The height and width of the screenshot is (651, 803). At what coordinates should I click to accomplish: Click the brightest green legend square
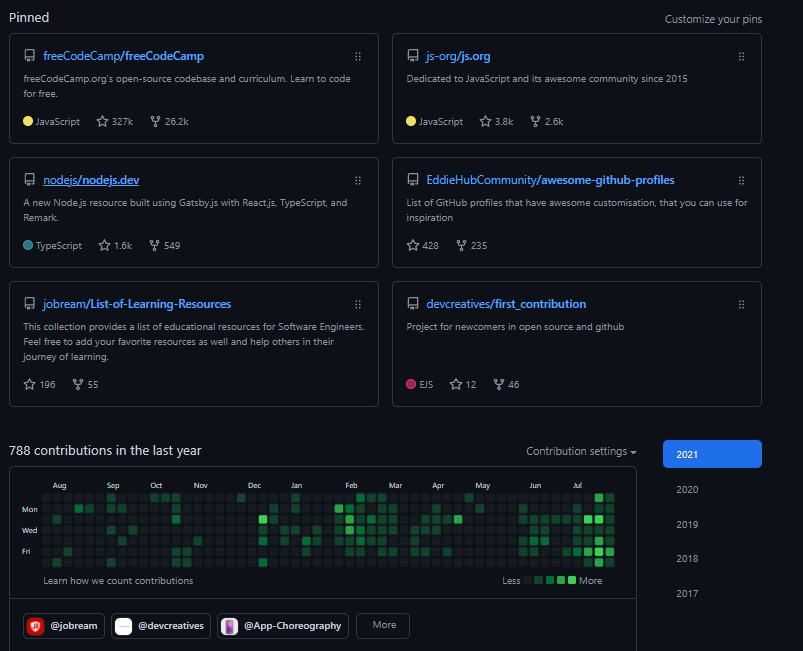572,580
